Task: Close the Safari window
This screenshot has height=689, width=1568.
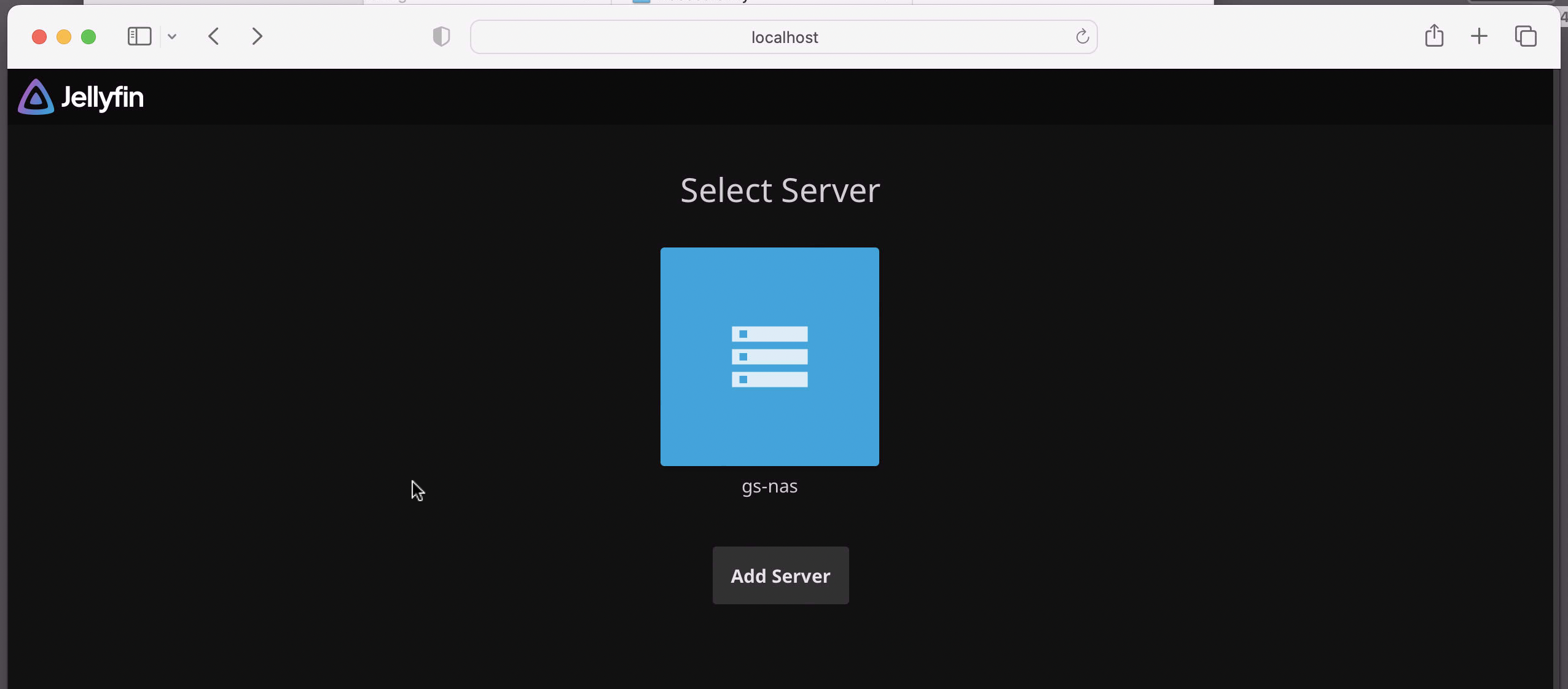Action: point(39,37)
